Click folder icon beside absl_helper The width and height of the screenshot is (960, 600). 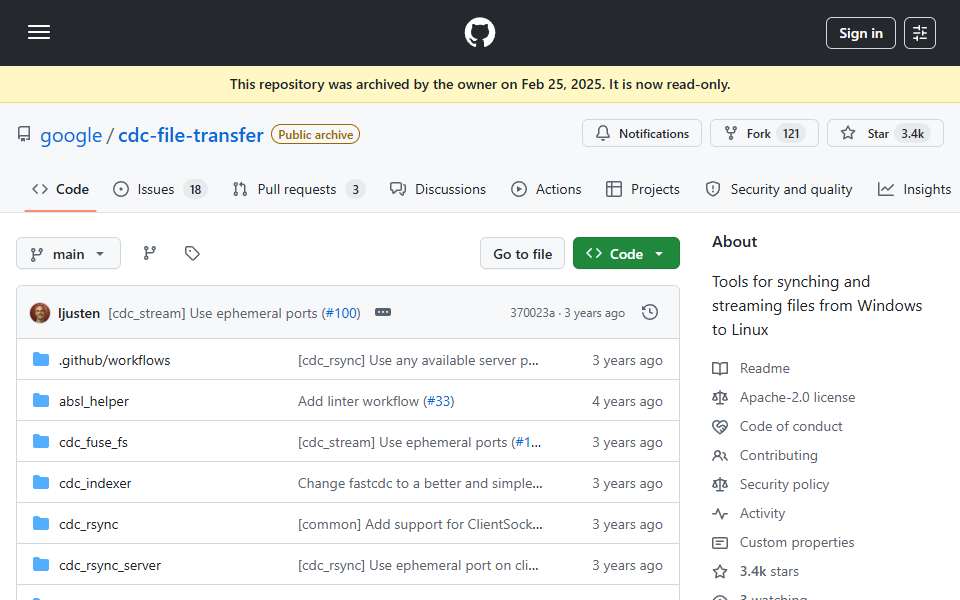coord(40,400)
